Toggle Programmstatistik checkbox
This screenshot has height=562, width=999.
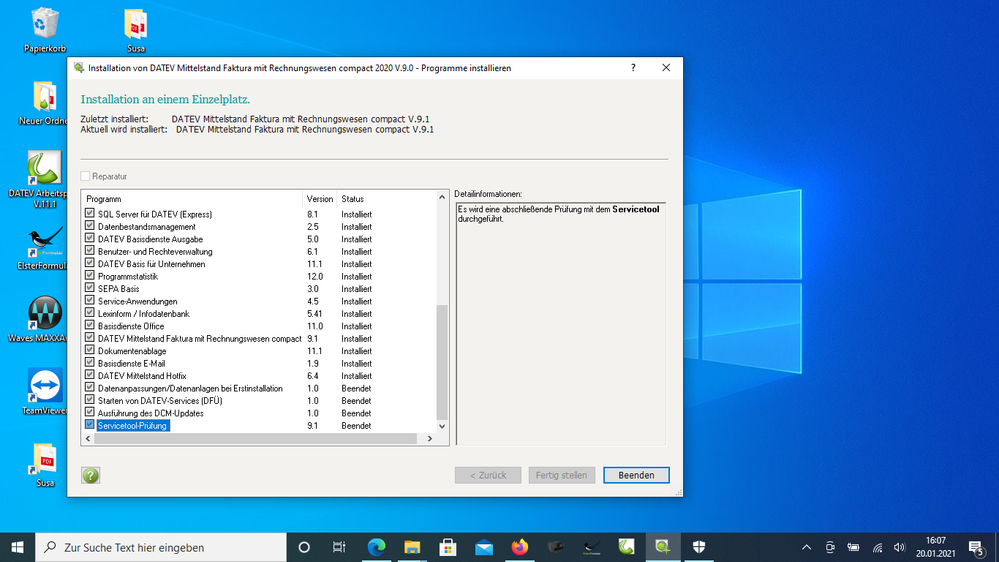pyautogui.click(x=89, y=276)
